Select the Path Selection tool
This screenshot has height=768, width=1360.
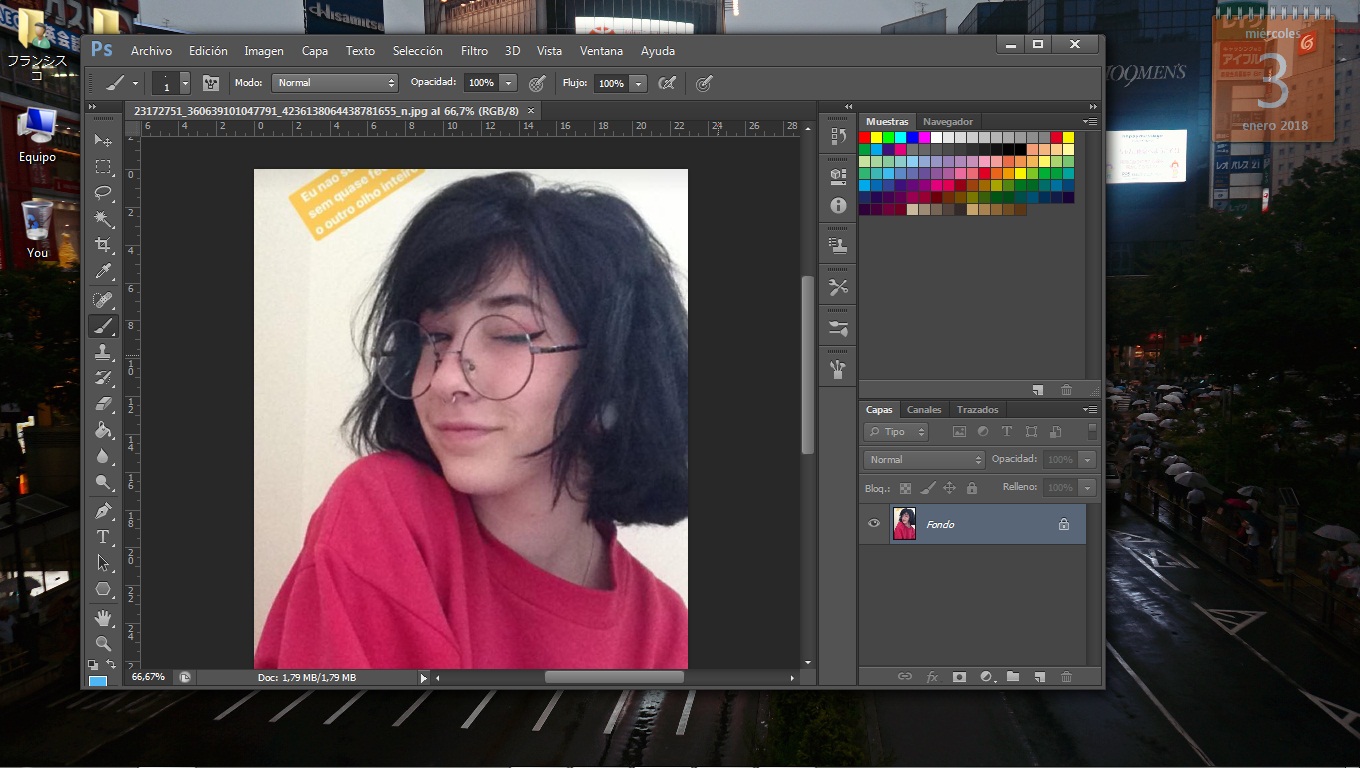pyautogui.click(x=103, y=563)
